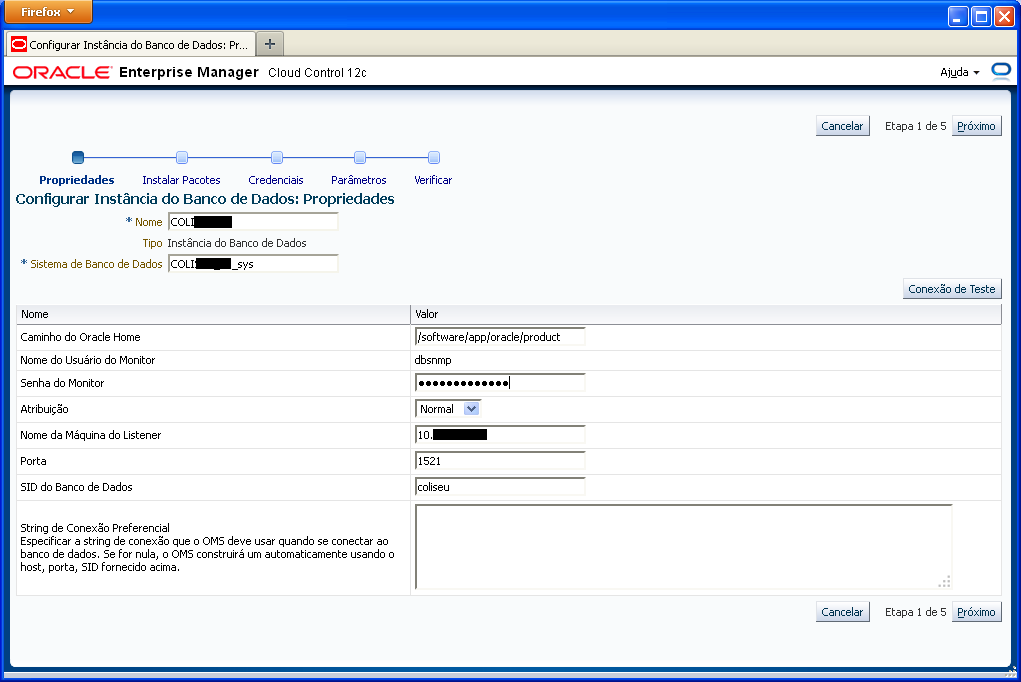1021x682 pixels.
Task: Click the bottom Próximo button
Action: (976, 612)
